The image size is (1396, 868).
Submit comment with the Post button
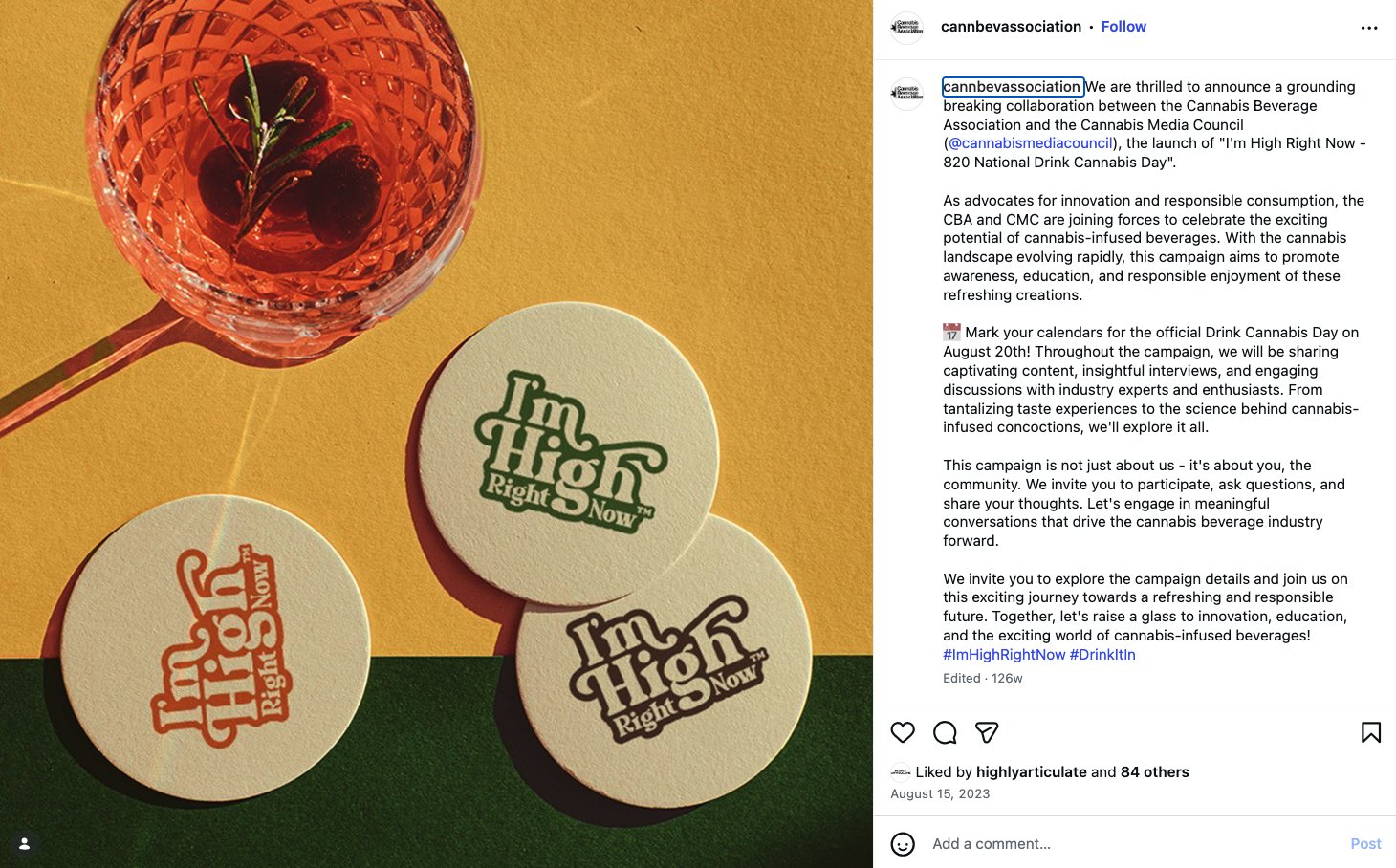pos(1365,843)
